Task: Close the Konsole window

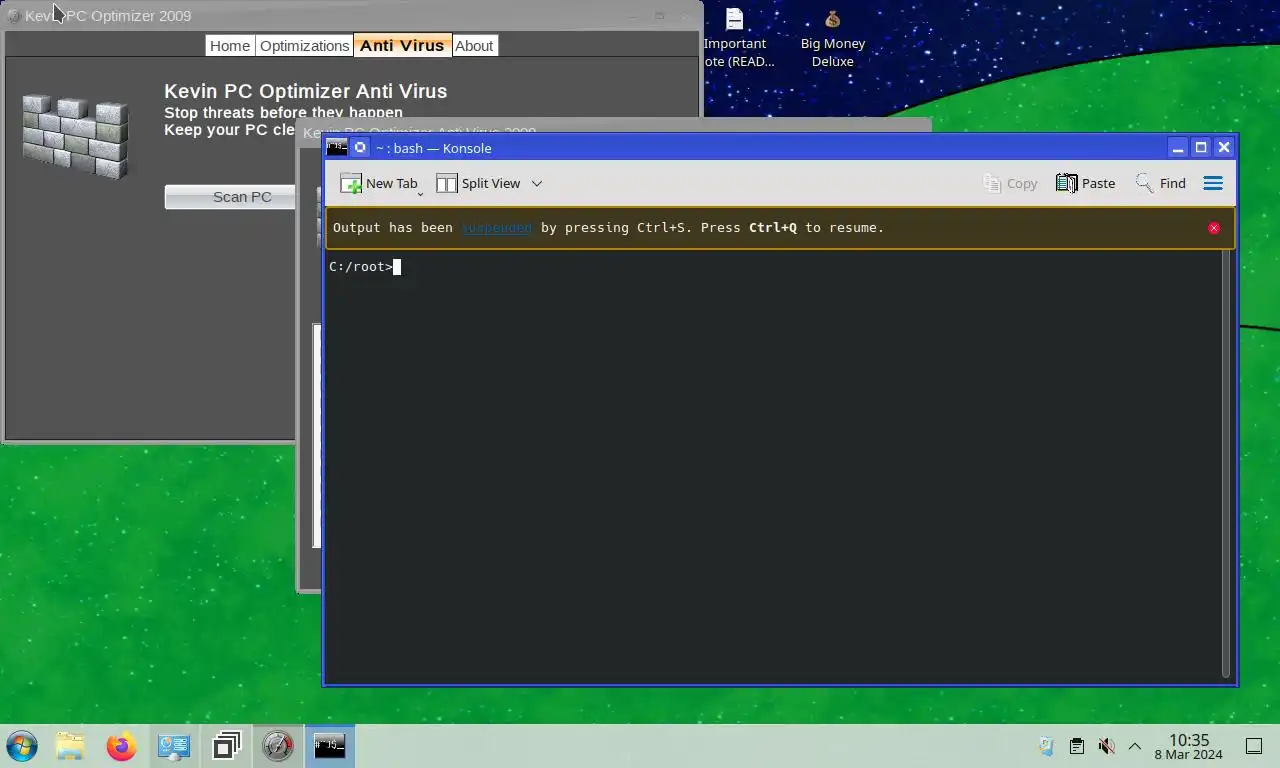Action: (x=1224, y=147)
